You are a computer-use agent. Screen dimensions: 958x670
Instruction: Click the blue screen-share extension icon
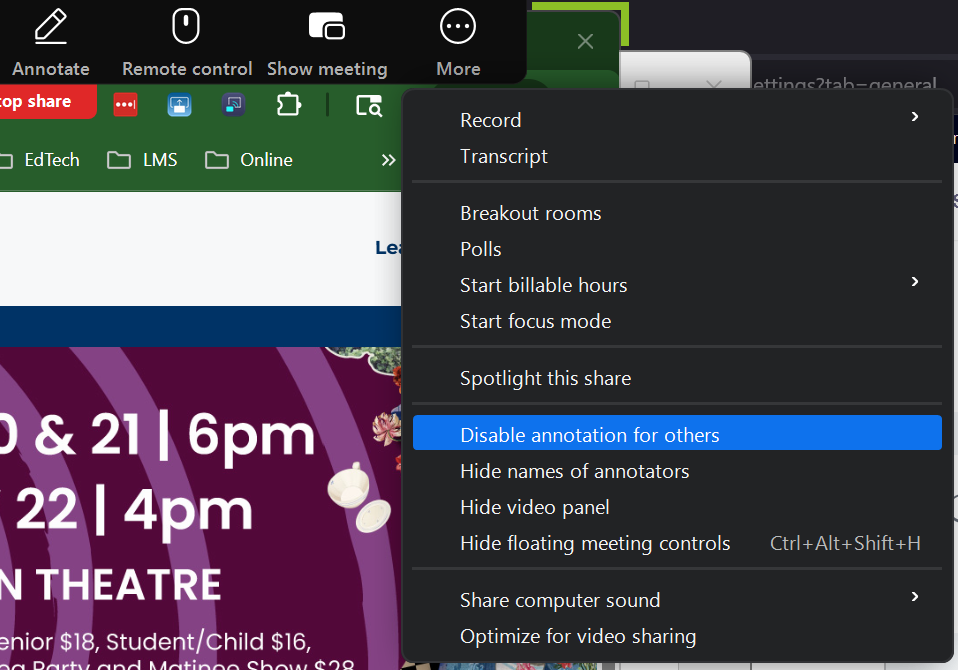[x=179, y=104]
